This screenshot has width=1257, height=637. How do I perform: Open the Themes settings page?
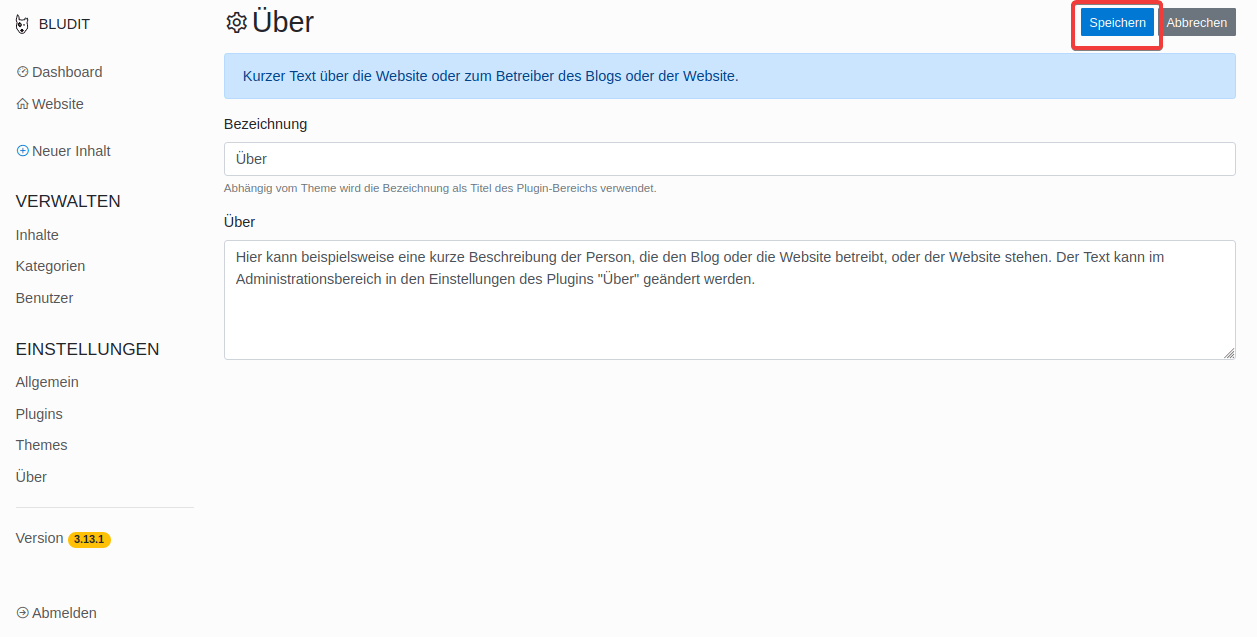(41, 445)
